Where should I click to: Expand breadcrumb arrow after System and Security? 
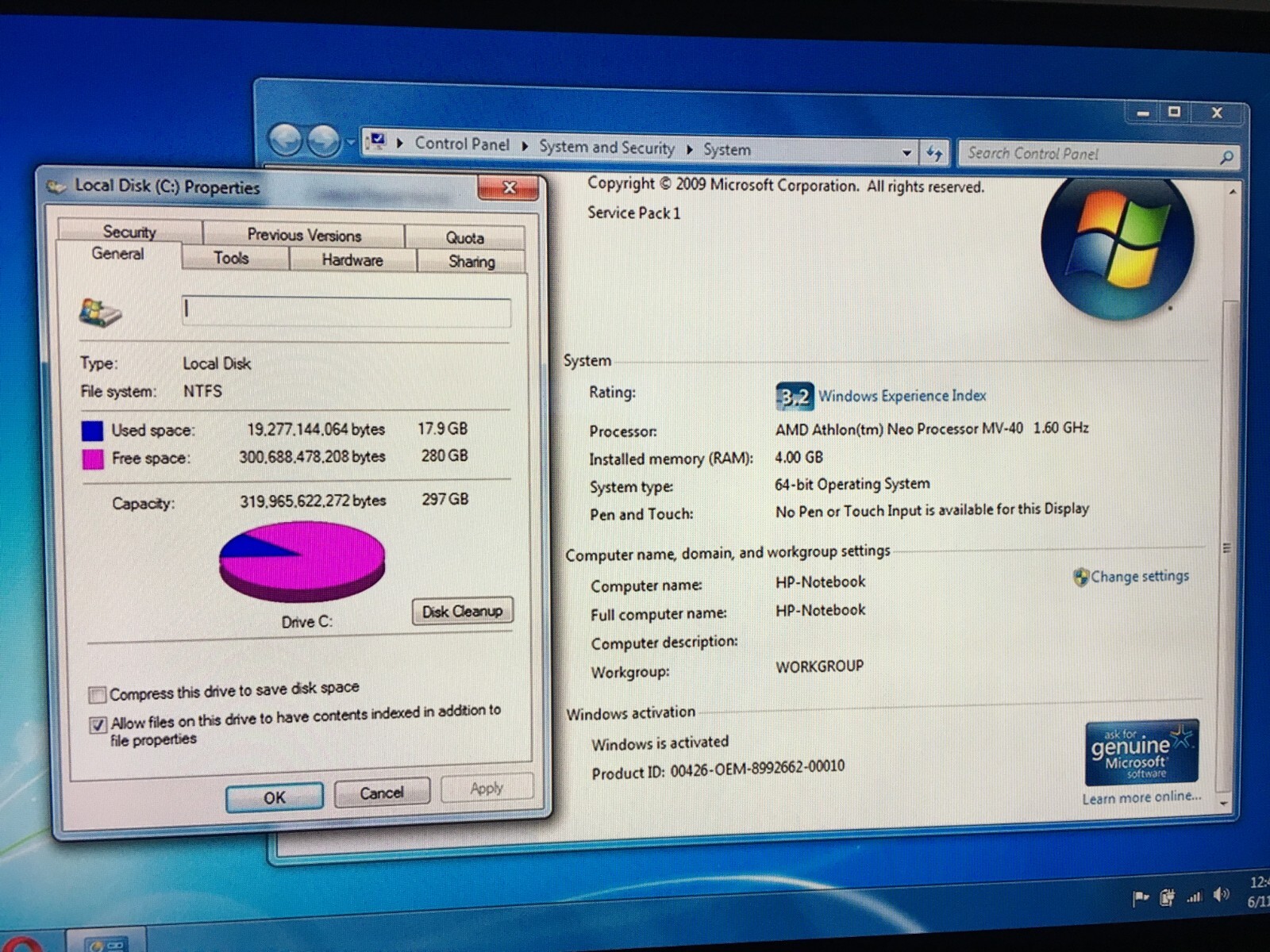tap(689, 149)
